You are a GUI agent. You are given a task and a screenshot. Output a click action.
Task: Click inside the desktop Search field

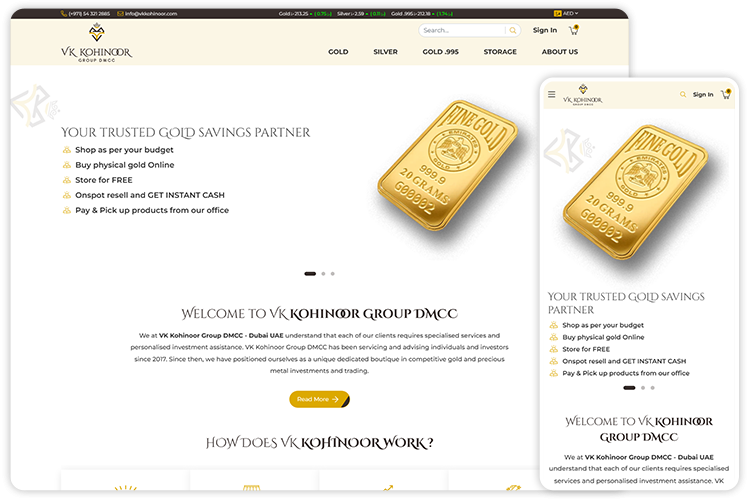[x=460, y=31]
